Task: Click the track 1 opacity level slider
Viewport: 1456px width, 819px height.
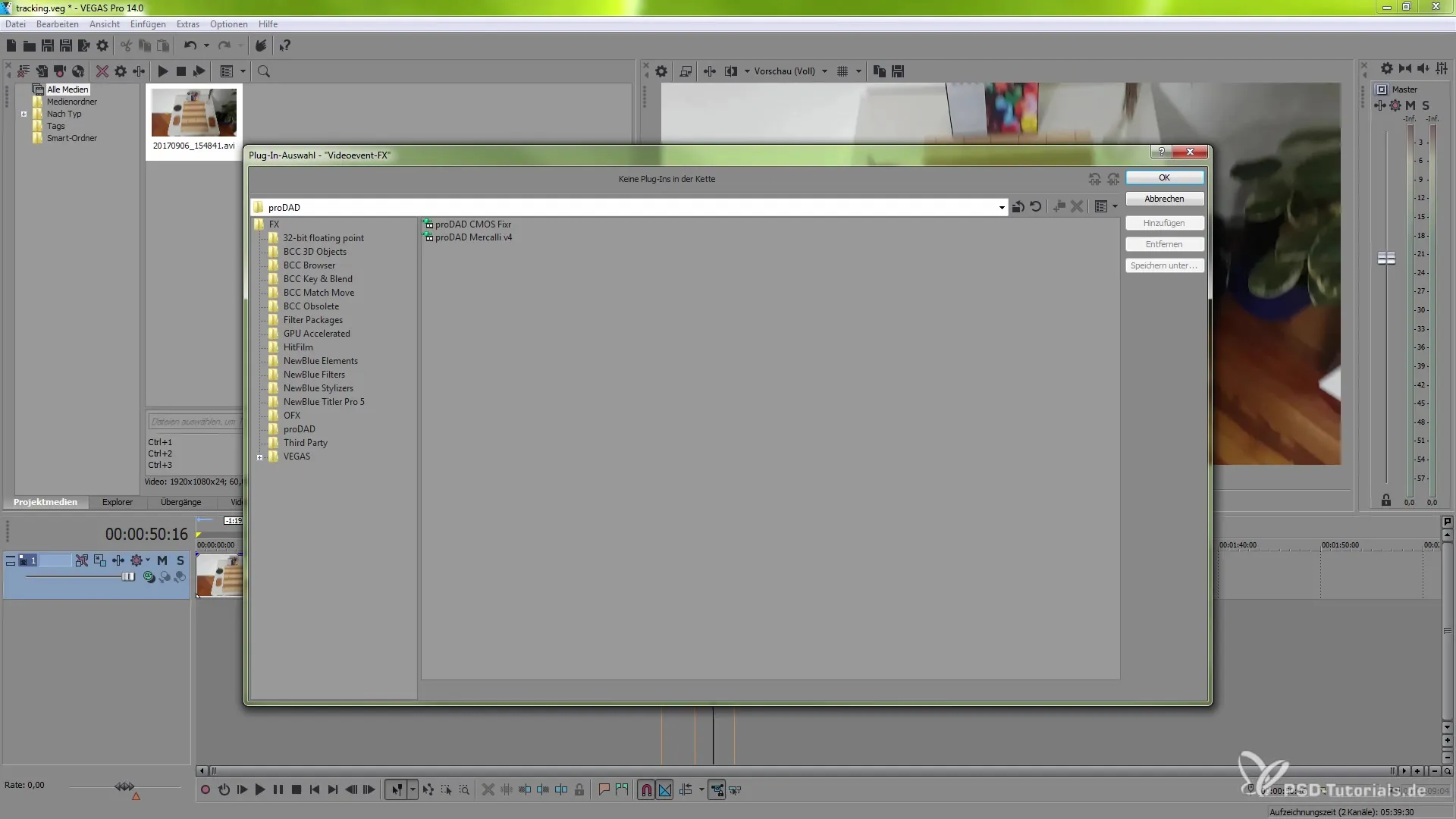Action: click(x=128, y=577)
